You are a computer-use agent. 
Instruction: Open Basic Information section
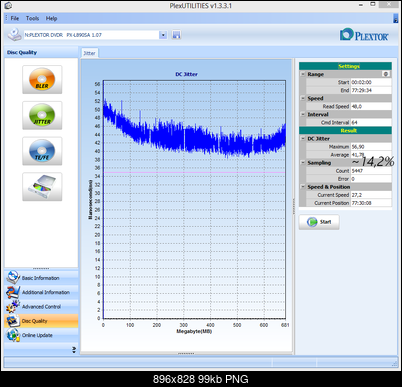pyautogui.click(x=41, y=277)
